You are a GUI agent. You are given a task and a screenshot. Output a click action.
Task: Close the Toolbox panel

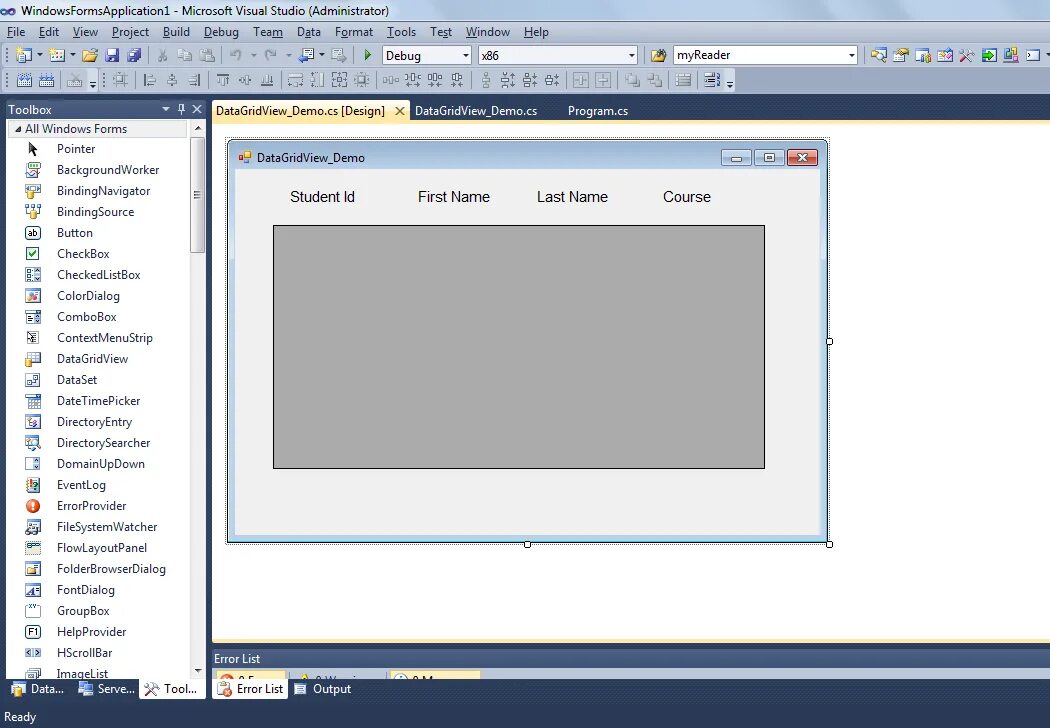click(x=197, y=109)
